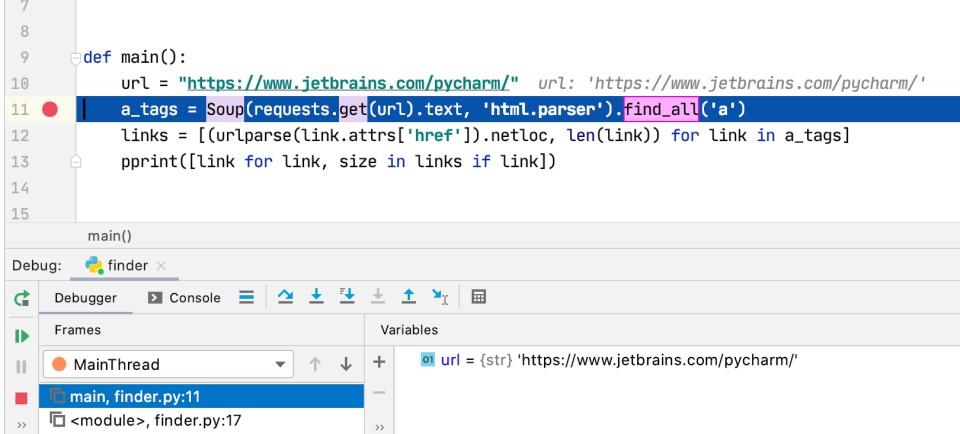960x434 pixels.
Task: Open the Evaluate Expression calculator
Action: (479, 297)
